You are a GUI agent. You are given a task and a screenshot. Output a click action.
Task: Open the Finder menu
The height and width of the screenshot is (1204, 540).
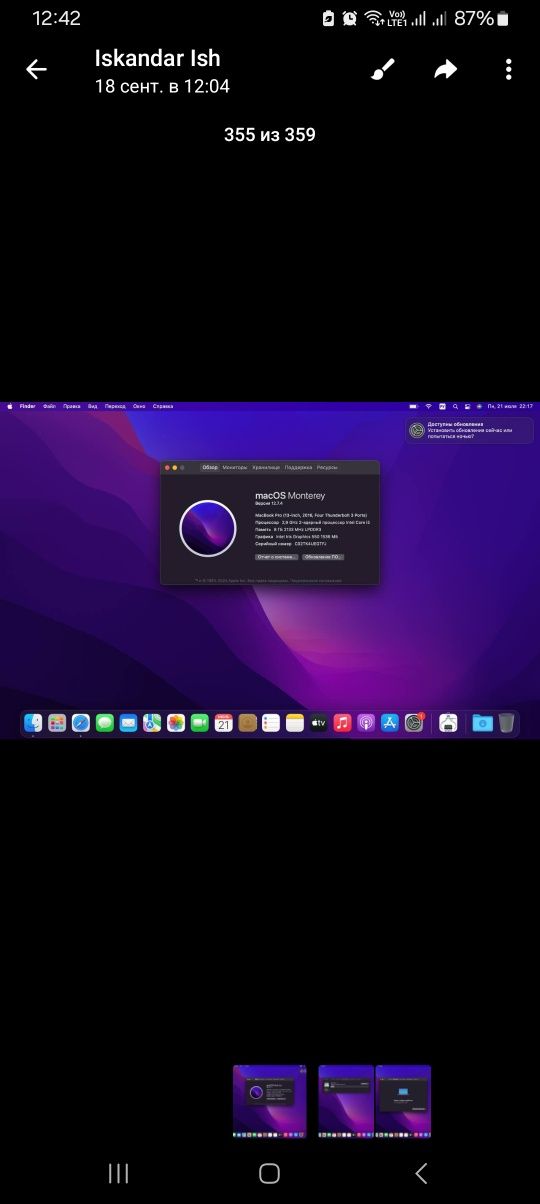[x=28, y=406]
